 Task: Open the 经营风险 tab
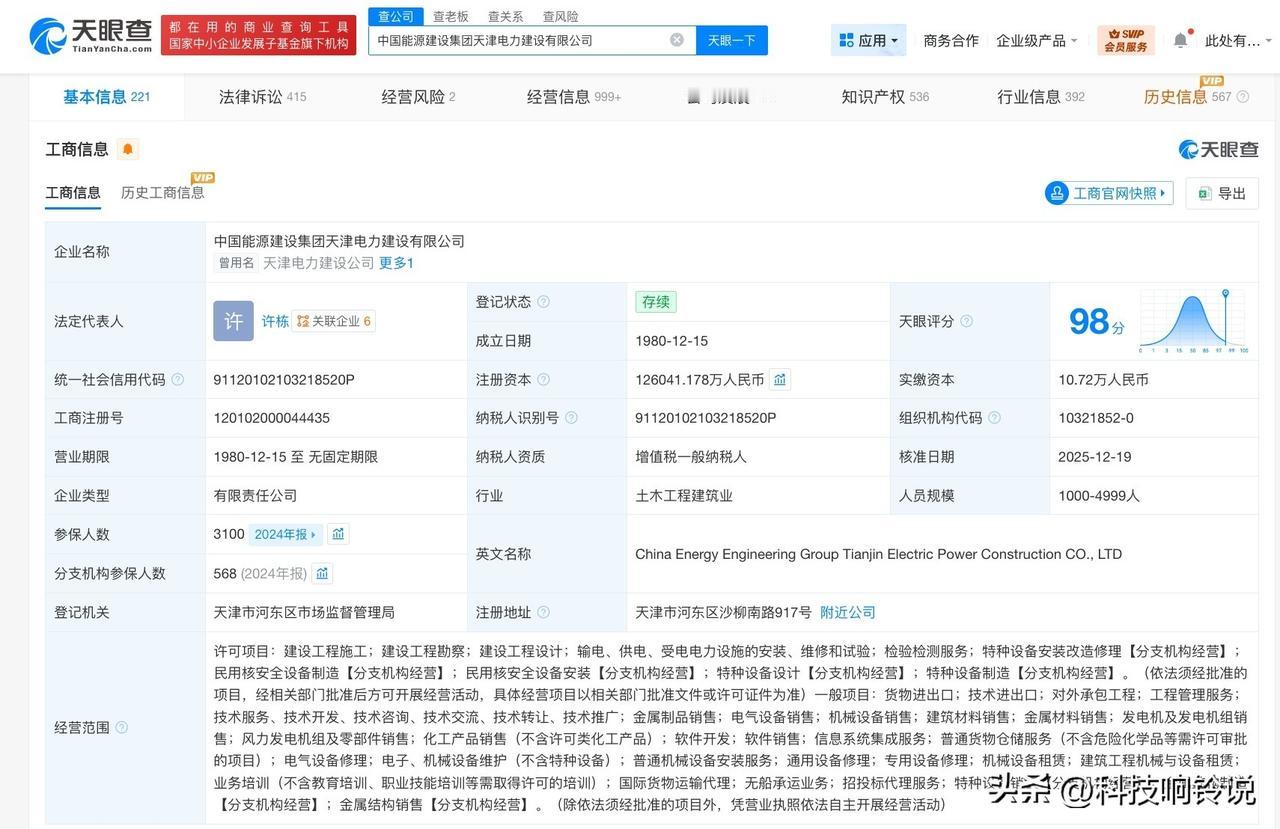(x=418, y=97)
